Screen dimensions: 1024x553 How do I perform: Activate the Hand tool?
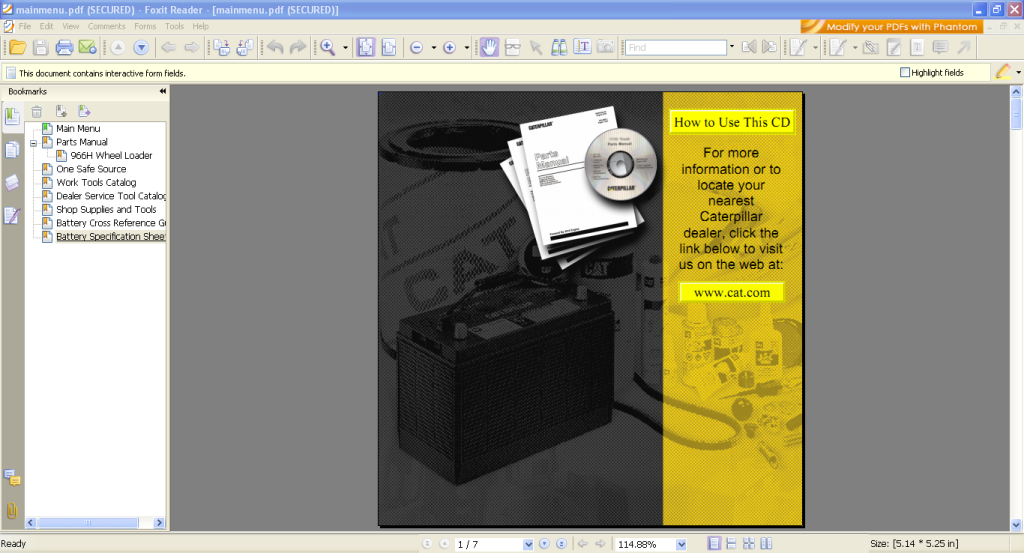coord(489,47)
